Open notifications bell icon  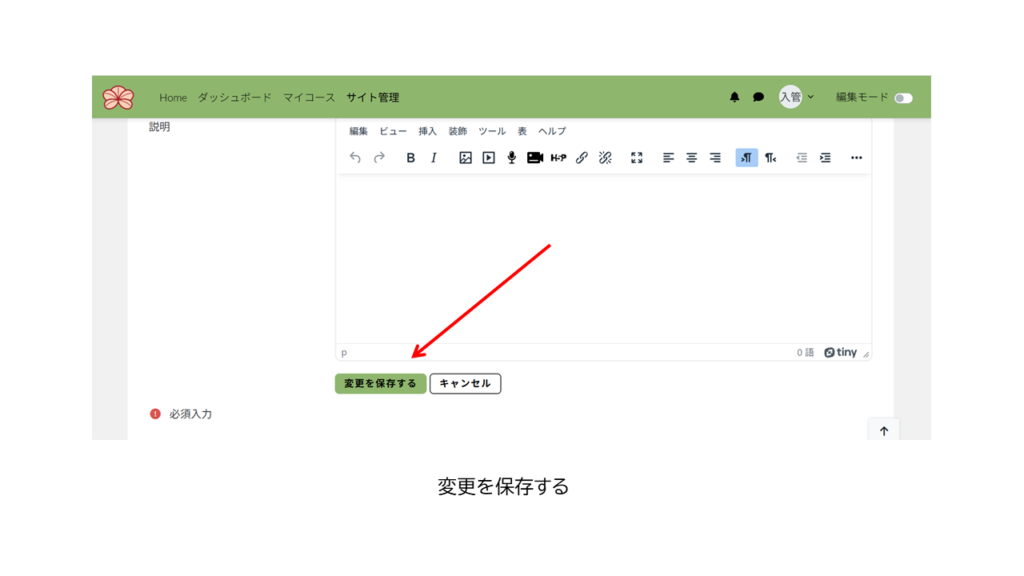click(735, 97)
